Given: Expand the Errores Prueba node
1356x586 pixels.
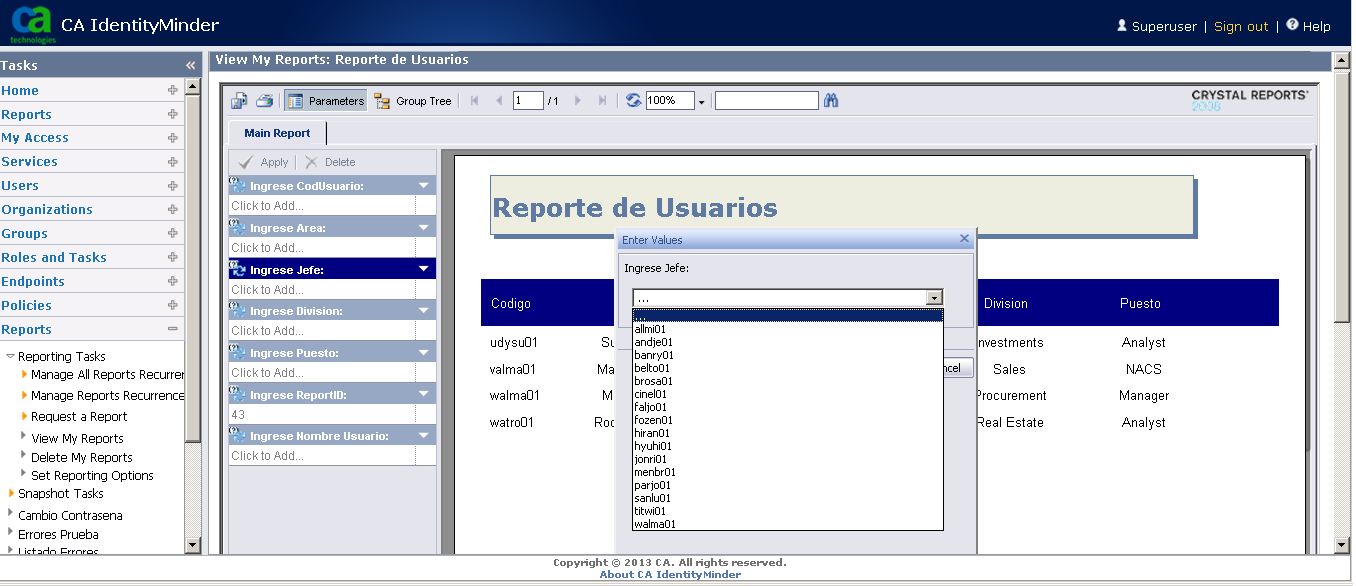Looking at the screenshot, I should tap(11, 532).
